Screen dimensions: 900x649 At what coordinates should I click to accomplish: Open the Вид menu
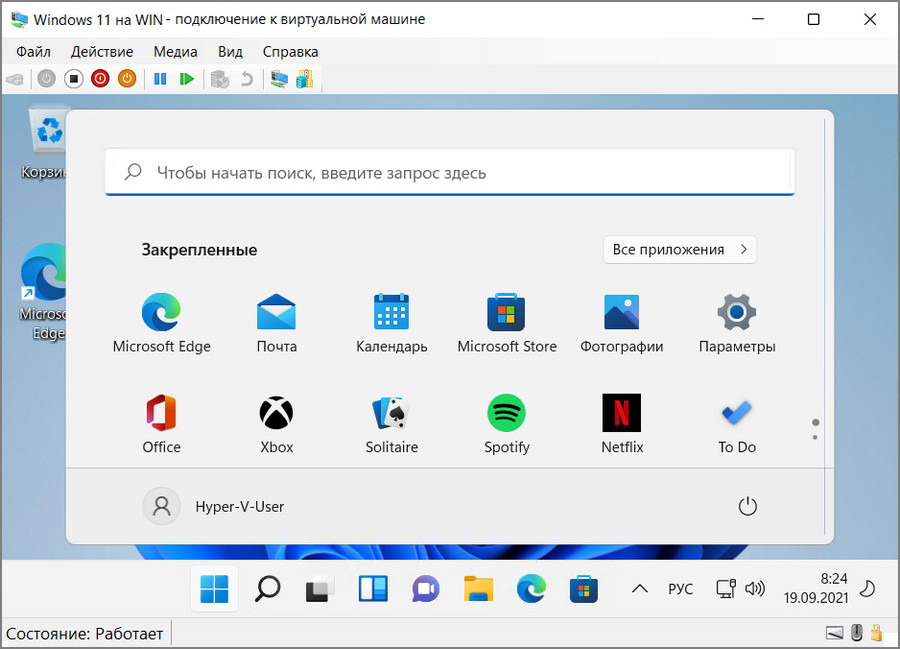[230, 52]
